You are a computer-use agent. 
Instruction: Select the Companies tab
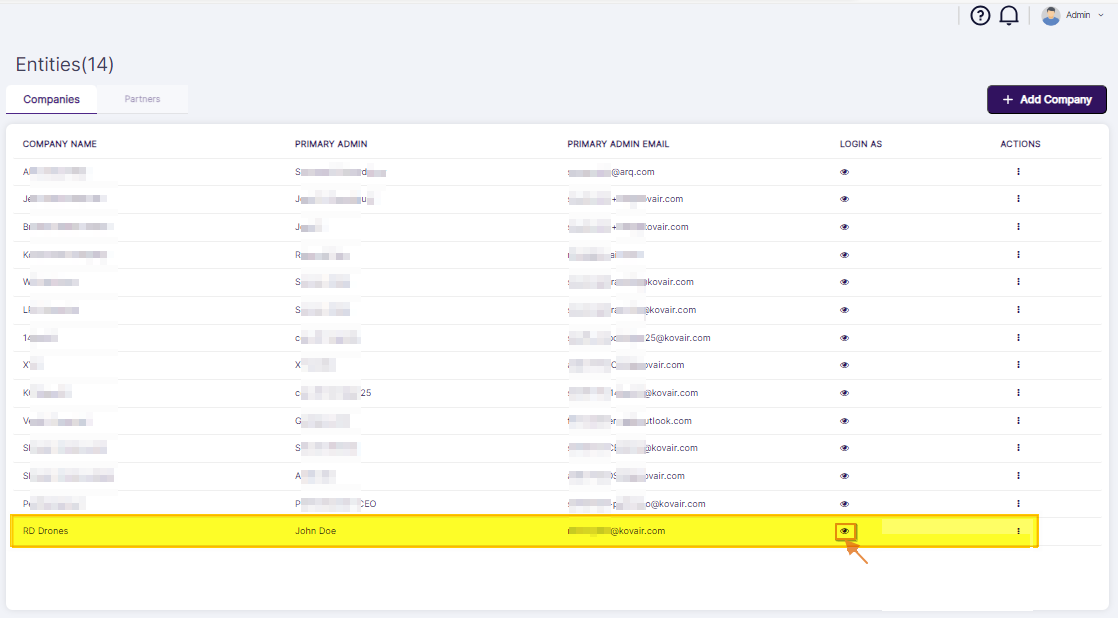(51, 100)
